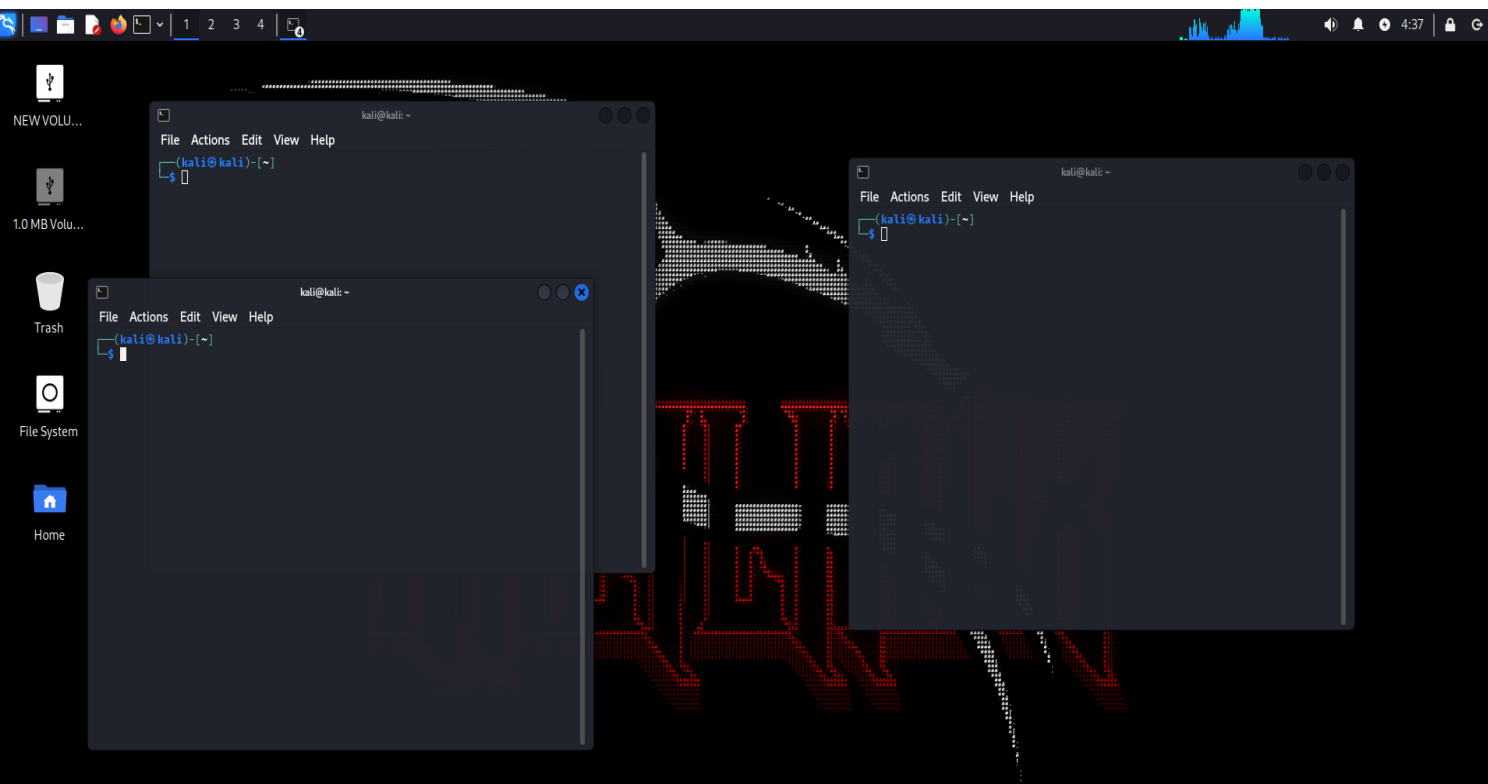This screenshot has height=784, width=1488.
Task: Click the grouped terminal windows taskbar button
Action: click(294, 26)
